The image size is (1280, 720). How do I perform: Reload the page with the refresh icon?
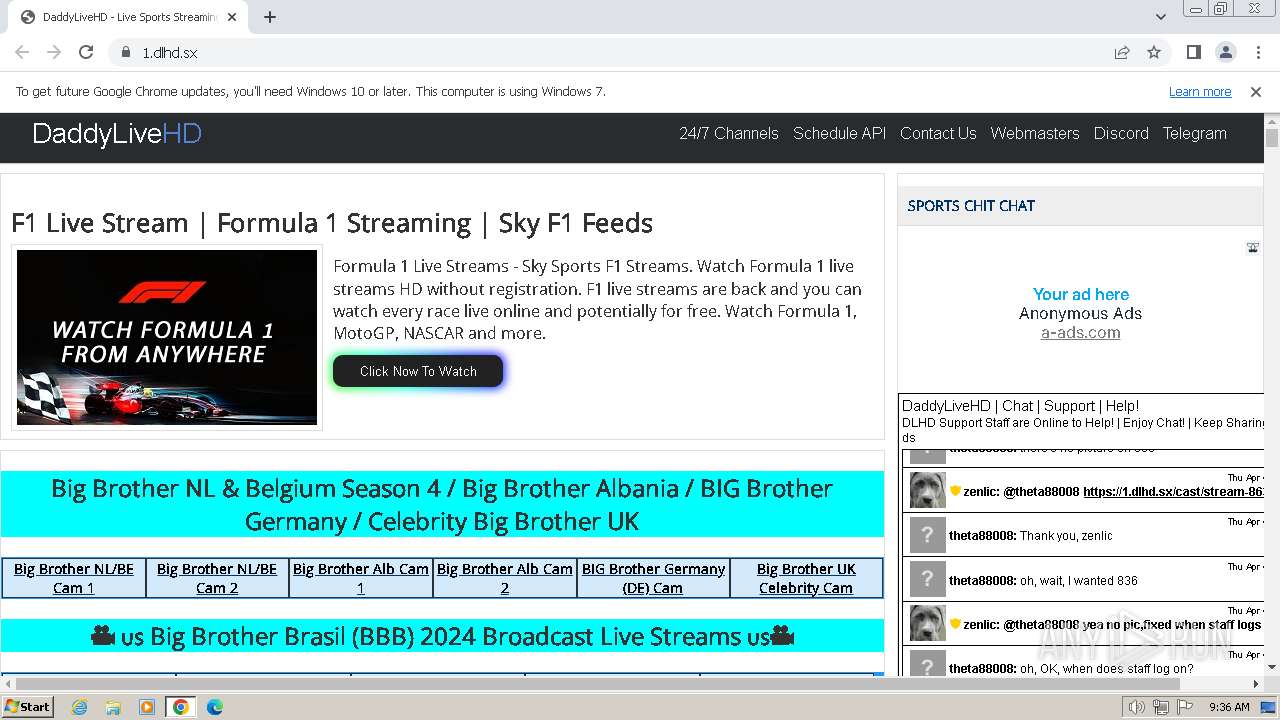pos(86,52)
